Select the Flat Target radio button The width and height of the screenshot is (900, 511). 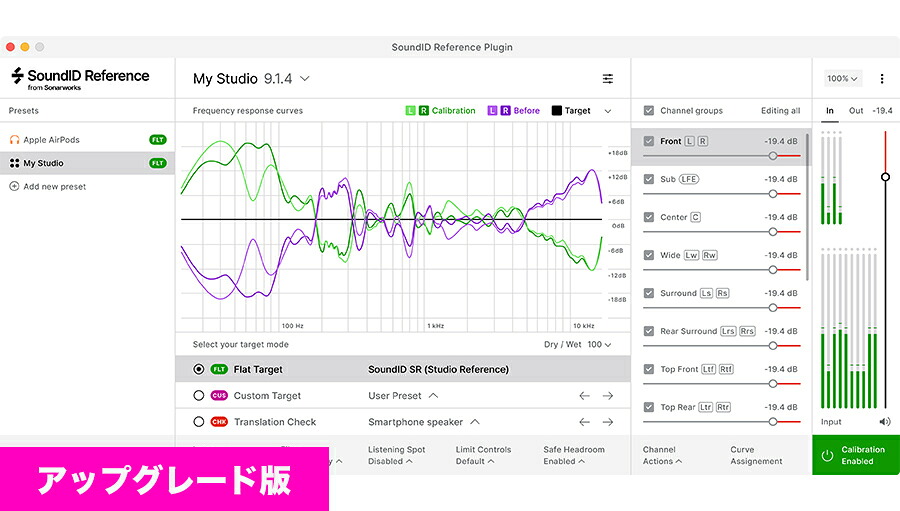199,369
